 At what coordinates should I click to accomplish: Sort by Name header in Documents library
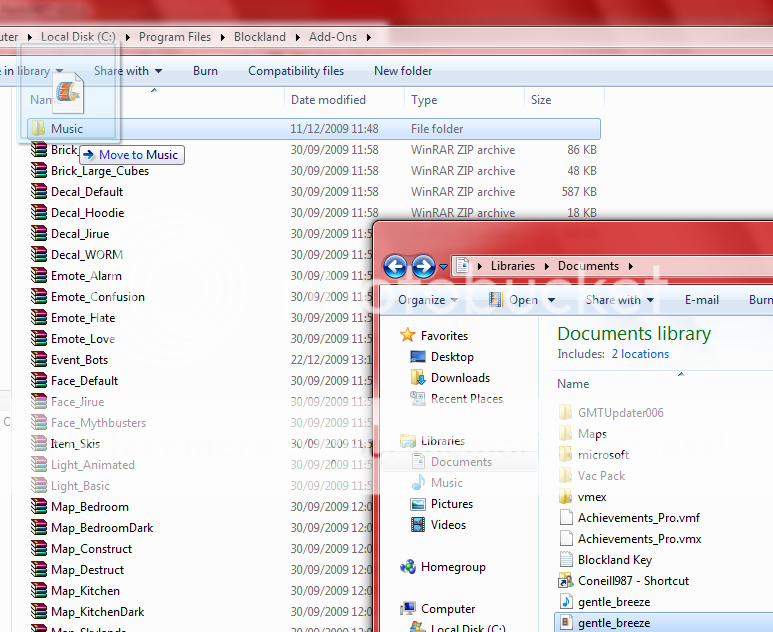573,384
